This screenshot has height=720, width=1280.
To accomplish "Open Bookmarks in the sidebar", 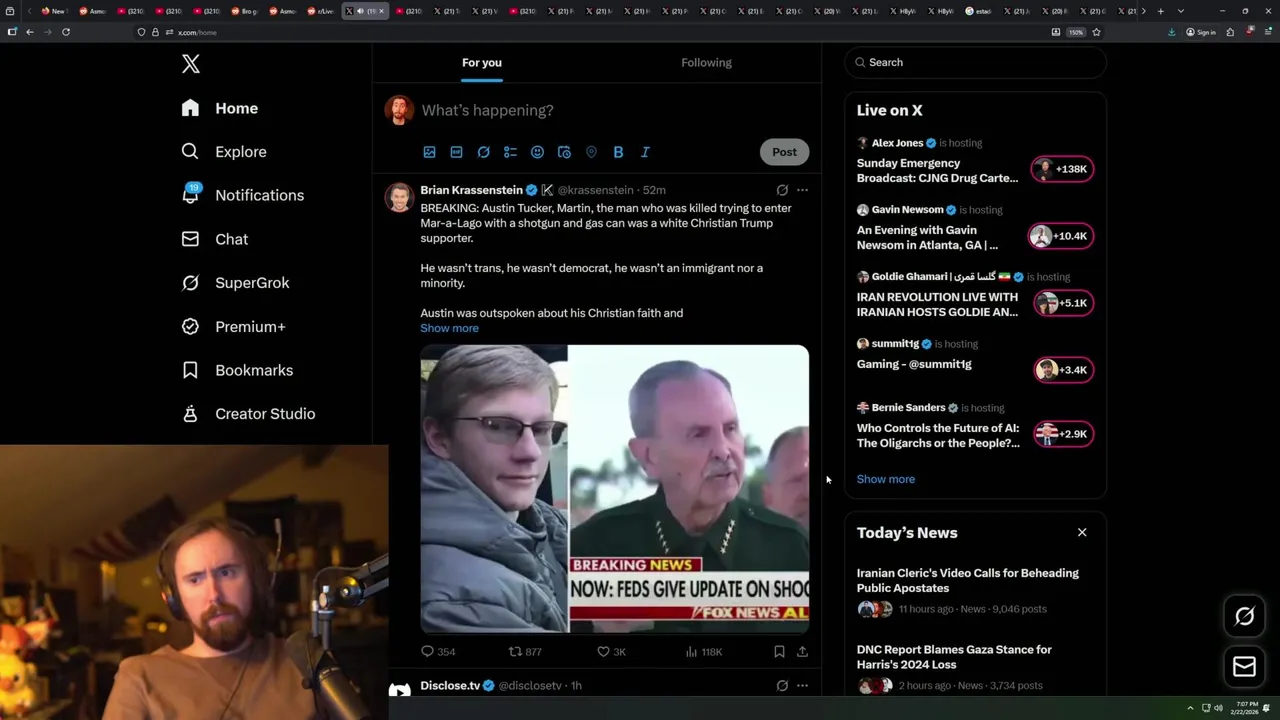I will [237, 370].
